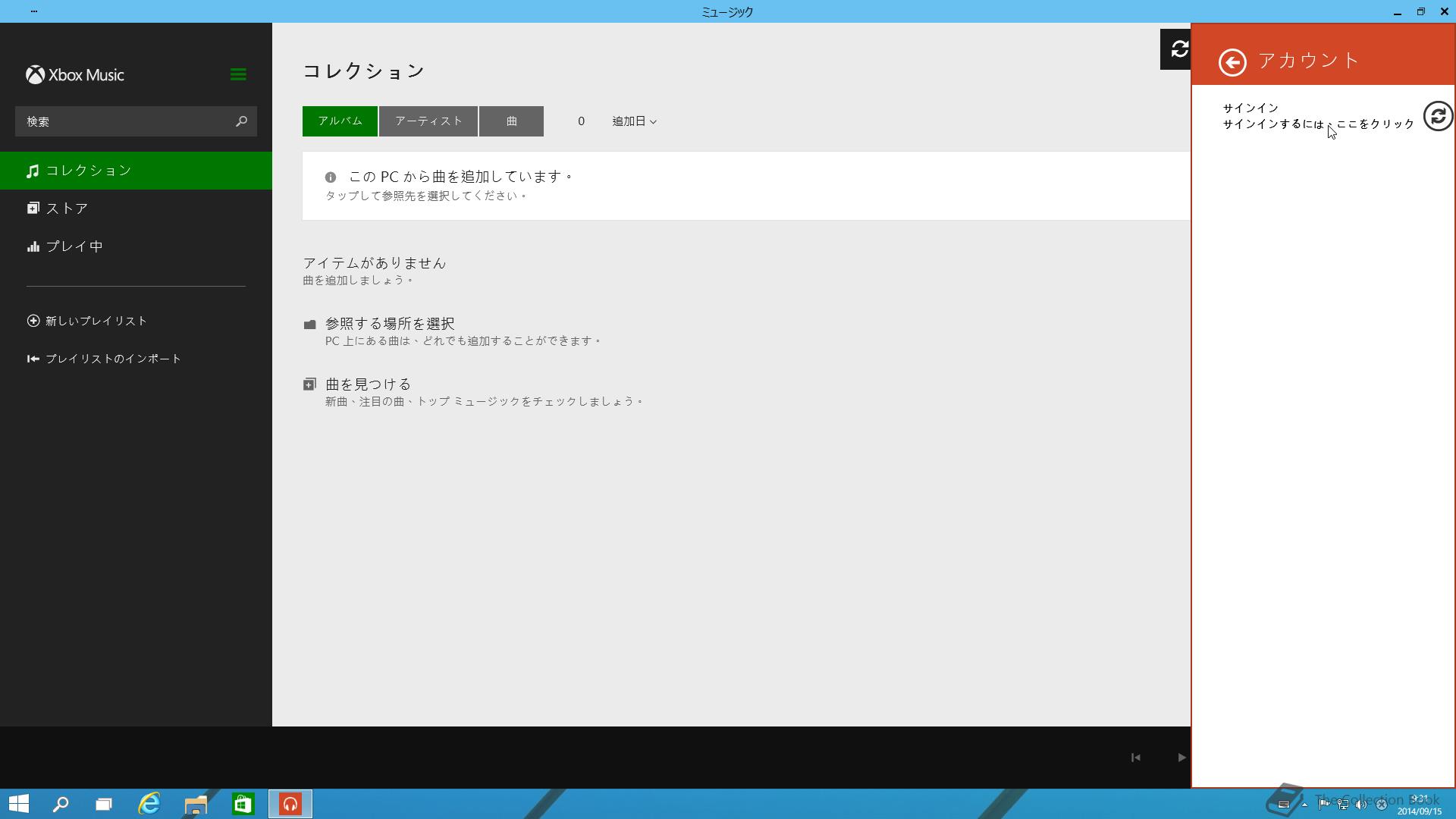Focus the 検索 search field

(136, 121)
